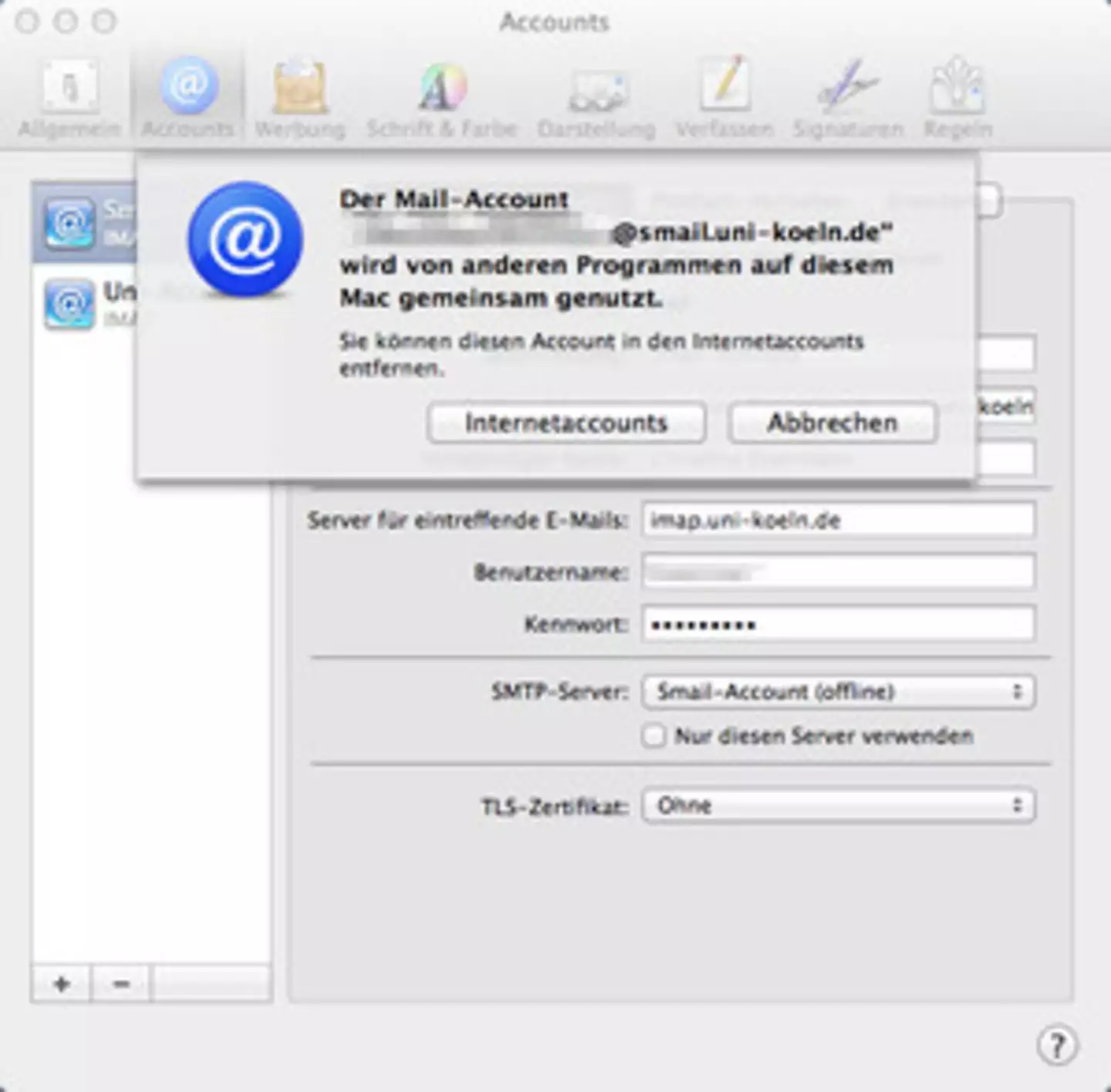Viewport: 1111px width, 1092px height.
Task: Expand the TLS-Zertifikat dropdown
Action: coord(838,806)
